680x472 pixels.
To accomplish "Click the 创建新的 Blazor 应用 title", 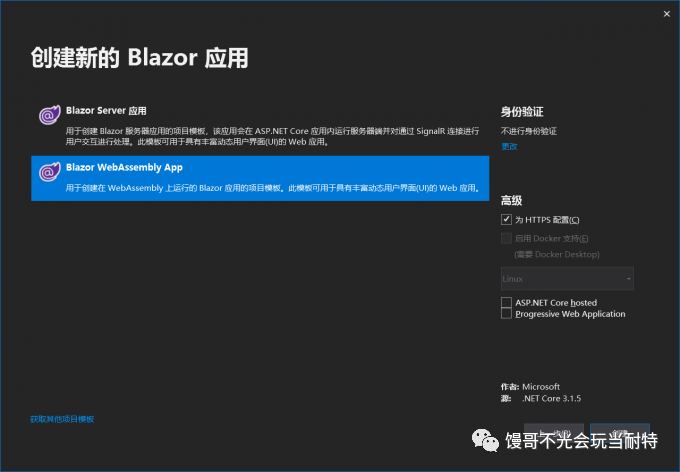I will click(139, 58).
